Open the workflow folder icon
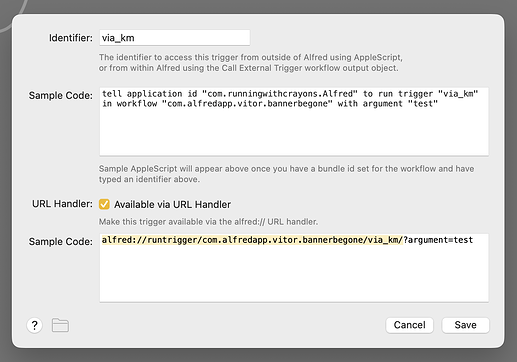517x362 pixels. pyautogui.click(x=60, y=325)
